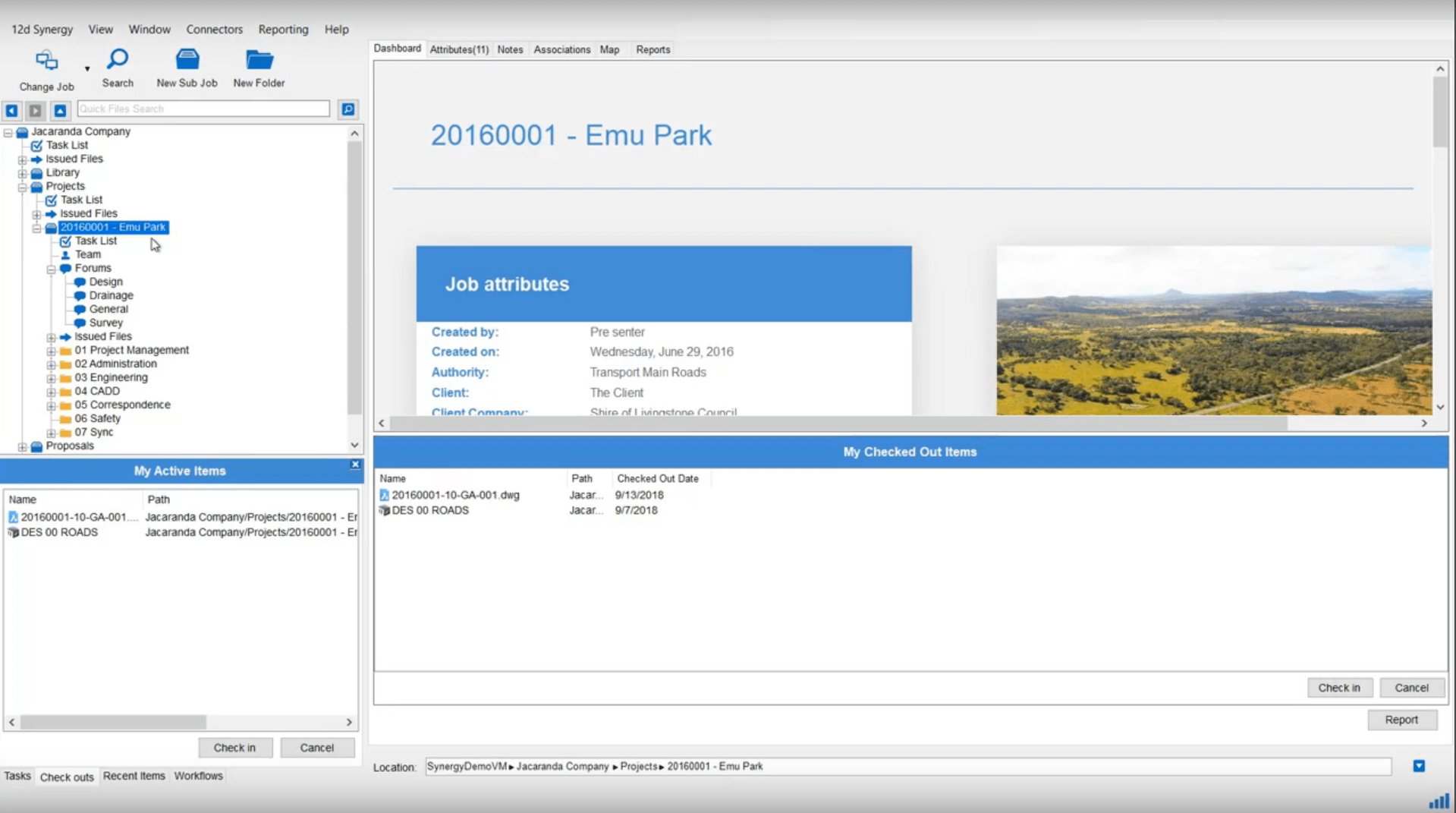This screenshot has height=813, width=1456.
Task: Open Task List under Jacaranda Company
Action: pyautogui.click(x=67, y=145)
